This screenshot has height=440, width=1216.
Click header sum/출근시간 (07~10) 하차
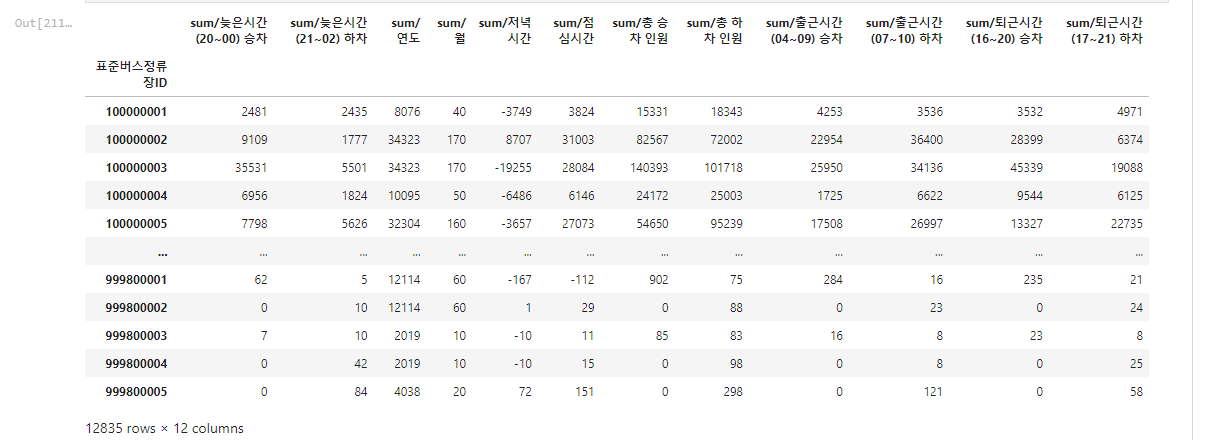pyautogui.click(x=905, y=31)
